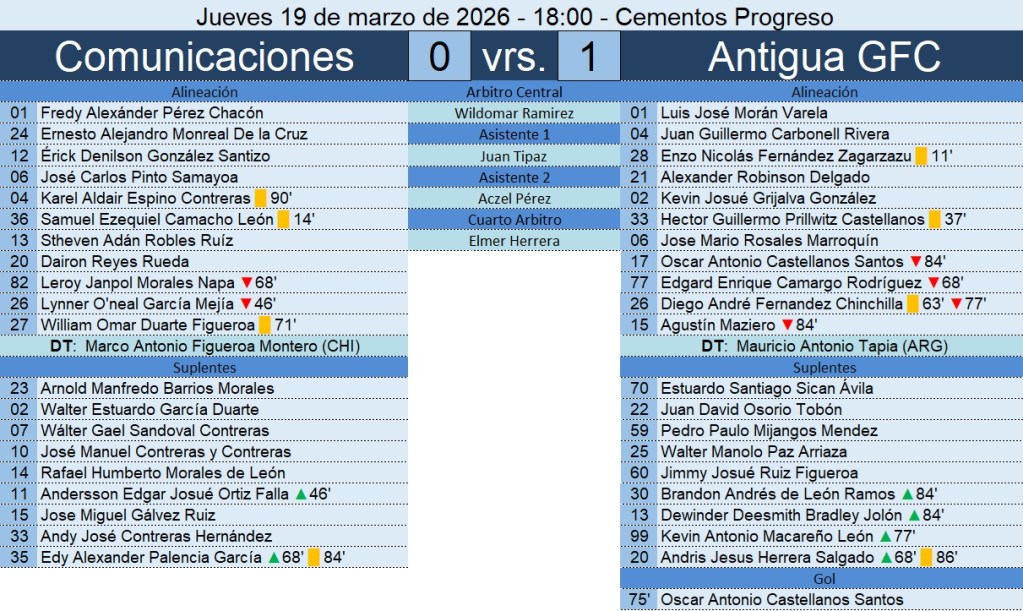Click yellow card beside William Omar Duarte Figueroa

tap(264, 325)
